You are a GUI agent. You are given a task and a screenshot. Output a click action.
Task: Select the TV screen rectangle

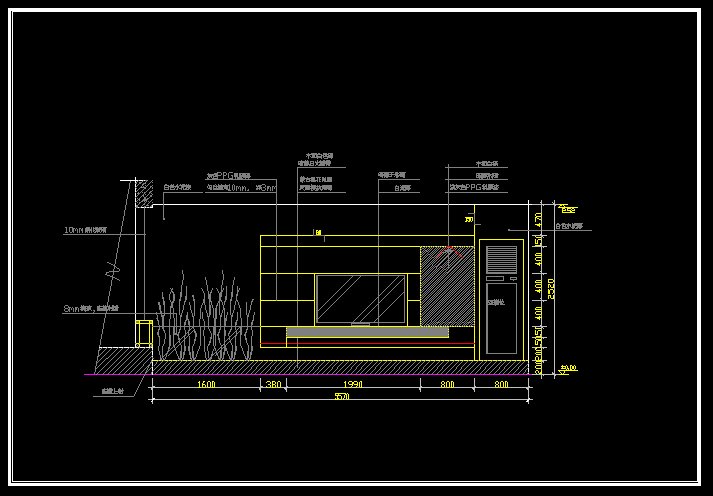[x=361, y=297]
